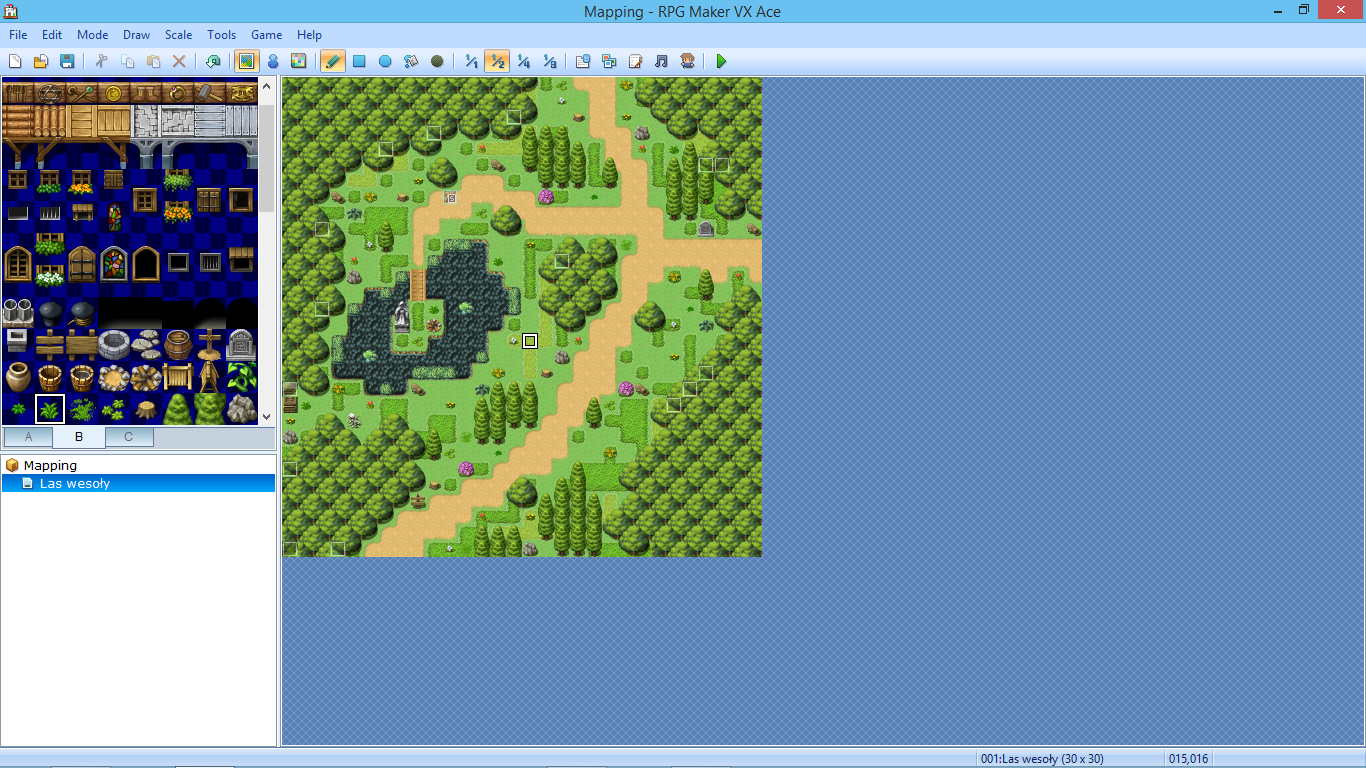Pick the green vine tile in the palette
Image resolution: width=1366 pixels, height=768 pixels.
click(x=242, y=376)
